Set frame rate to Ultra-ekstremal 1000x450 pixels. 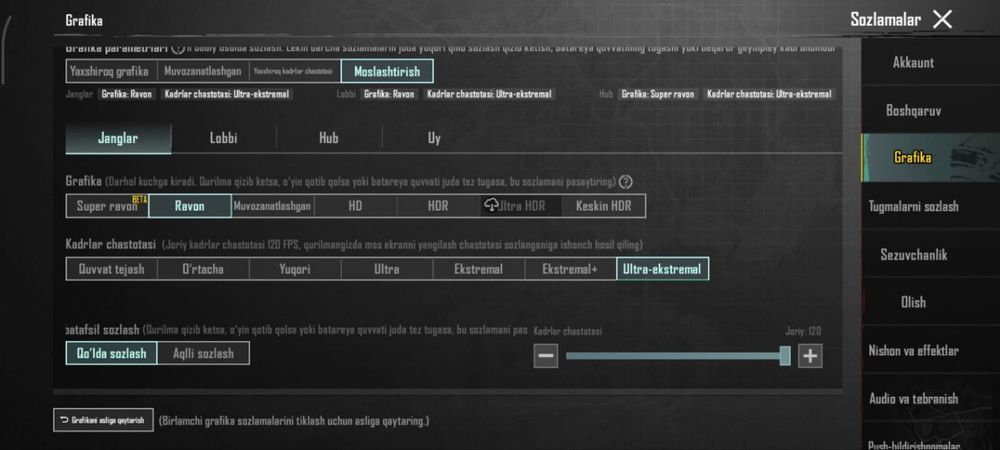[x=663, y=269]
